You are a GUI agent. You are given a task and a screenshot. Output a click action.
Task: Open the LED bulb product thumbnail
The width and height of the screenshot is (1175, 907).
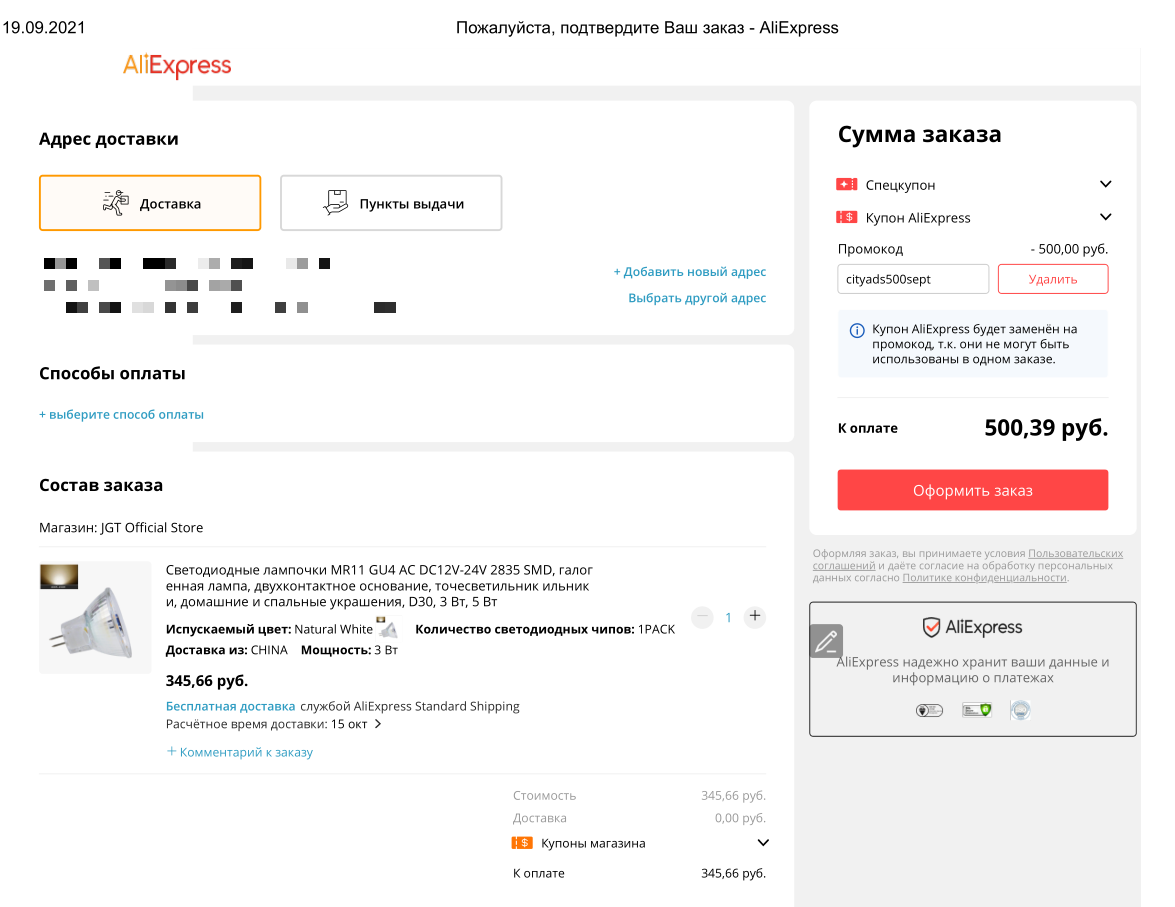click(x=95, y=618)
